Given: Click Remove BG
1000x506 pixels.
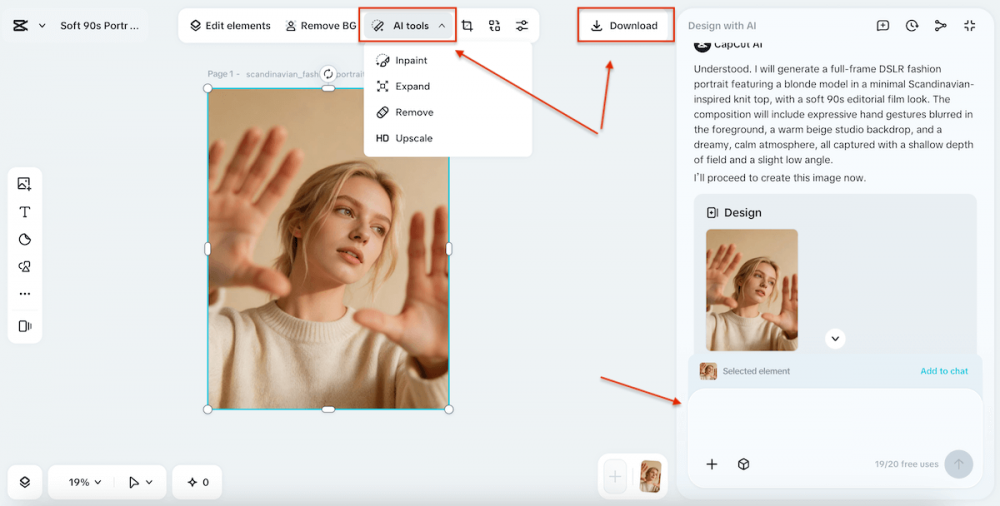Looking at the screenshot, I should click(x=321, y=26).
